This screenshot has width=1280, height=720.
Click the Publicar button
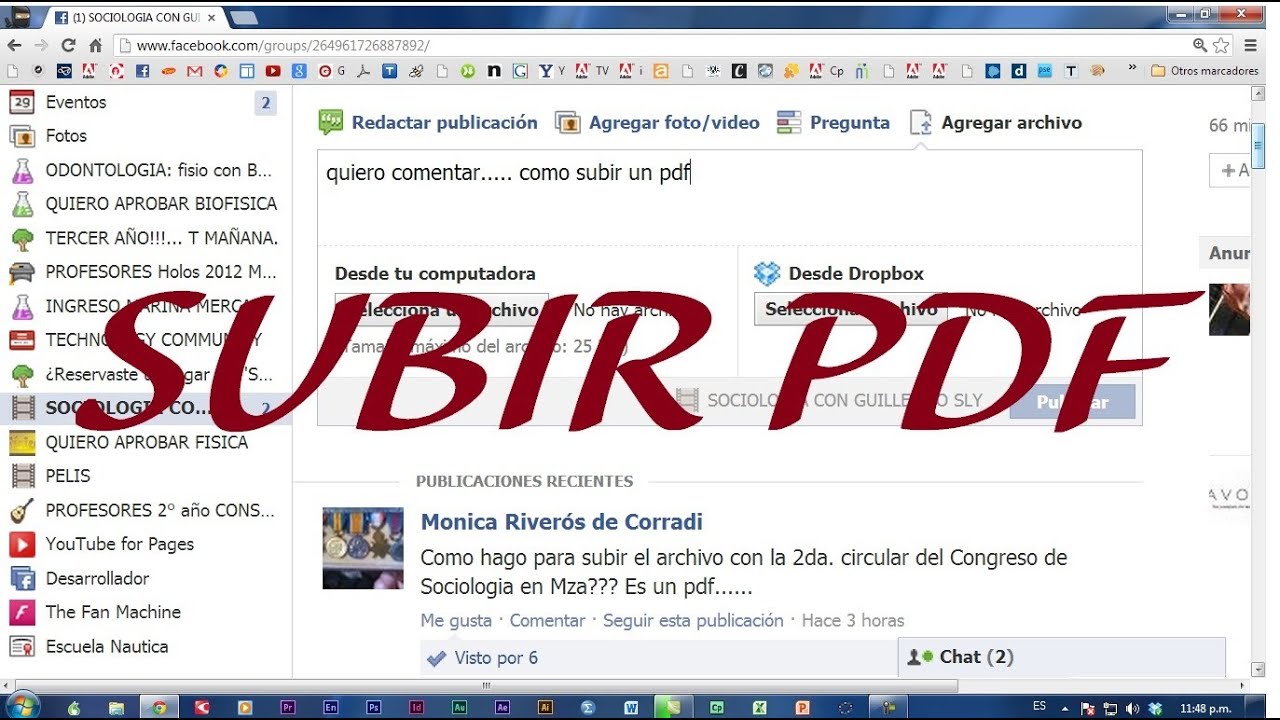pos(1072,402)
